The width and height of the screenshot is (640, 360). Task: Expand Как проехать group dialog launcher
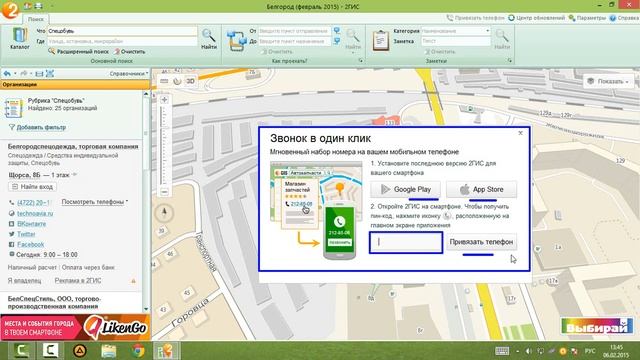(360, 60)
